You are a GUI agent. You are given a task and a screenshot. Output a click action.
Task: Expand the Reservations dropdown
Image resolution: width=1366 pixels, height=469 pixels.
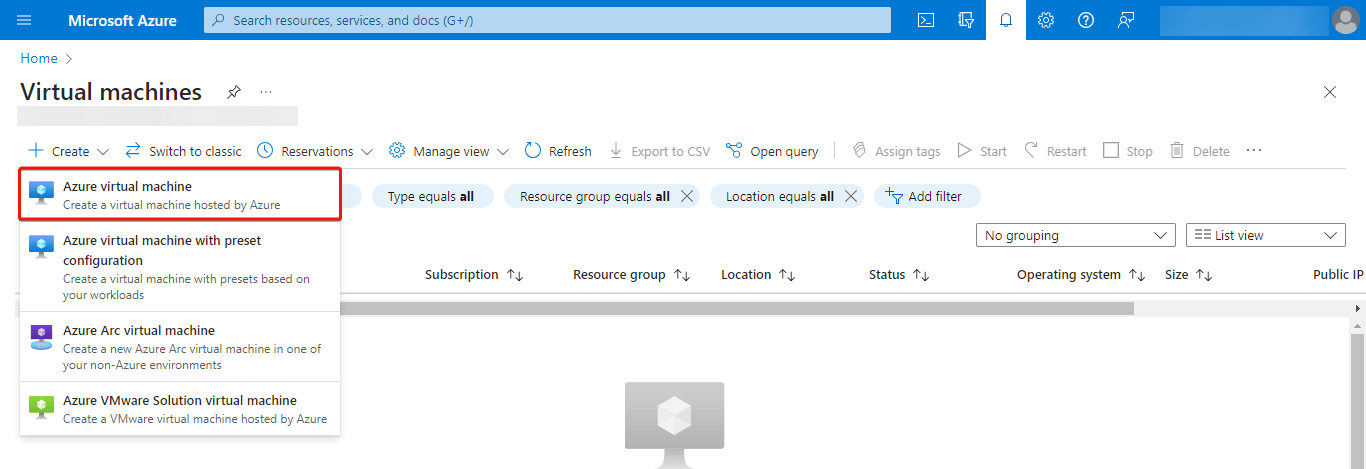(x=315, y=151)
